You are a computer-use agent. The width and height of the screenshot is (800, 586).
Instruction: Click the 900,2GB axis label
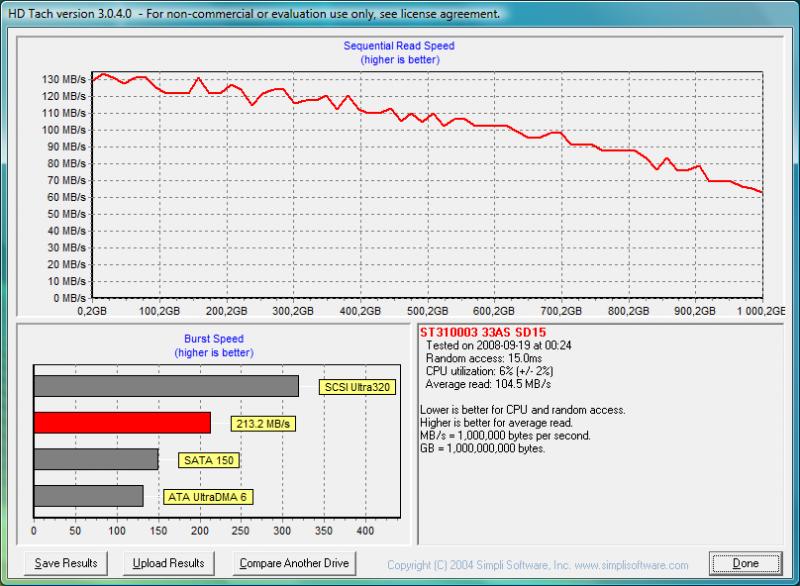point(695,311)
